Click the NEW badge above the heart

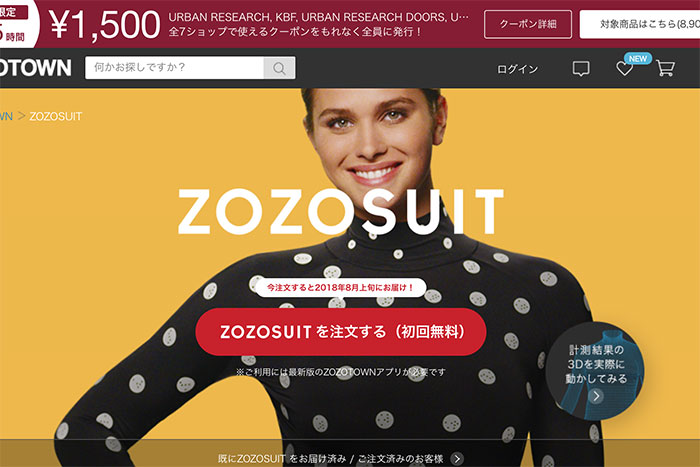pyautogui.click(x=638, y=58)
